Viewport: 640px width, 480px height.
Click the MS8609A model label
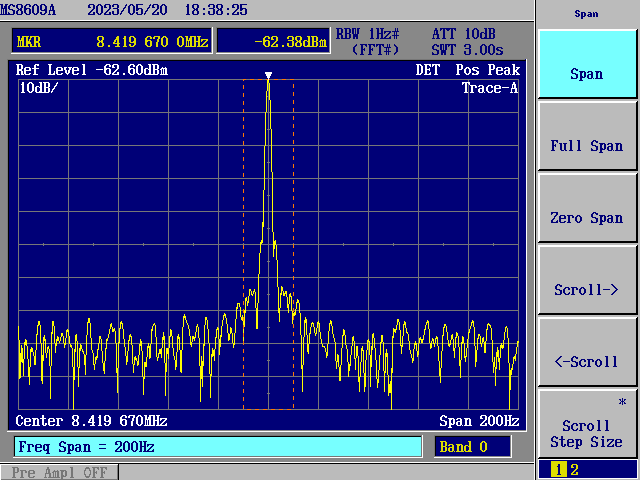(x=28, y=10)
